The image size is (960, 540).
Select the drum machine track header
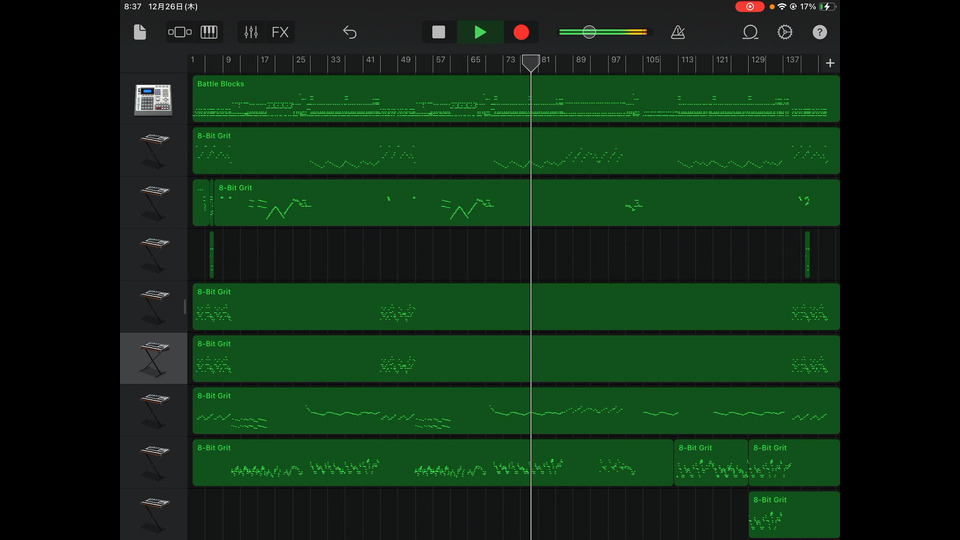tap(154, 99)
